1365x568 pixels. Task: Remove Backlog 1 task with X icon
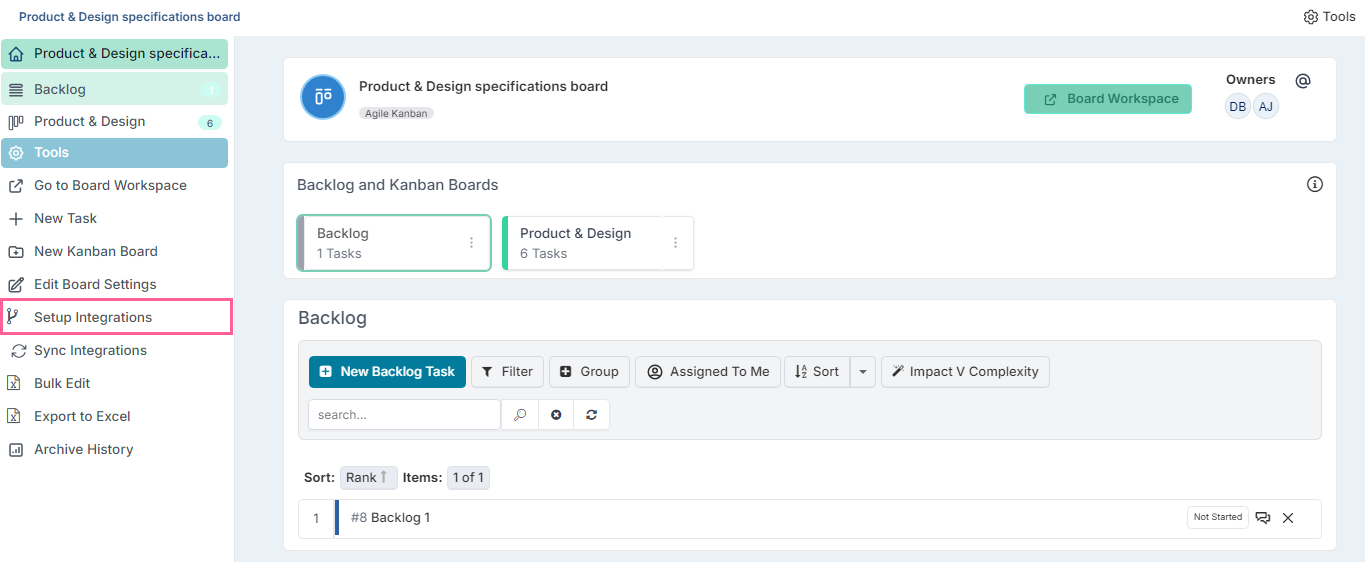pyautogui.click(x=1288, y=518)
